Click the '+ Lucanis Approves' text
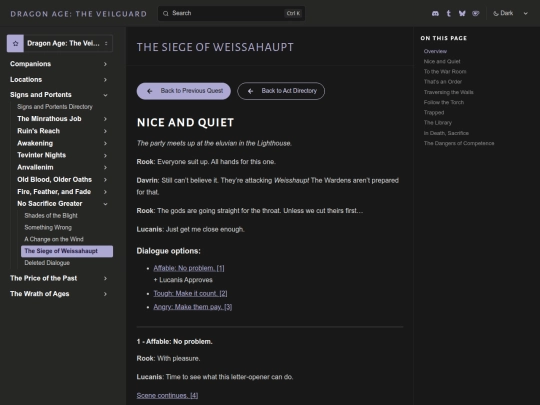 tap(183, 280)
